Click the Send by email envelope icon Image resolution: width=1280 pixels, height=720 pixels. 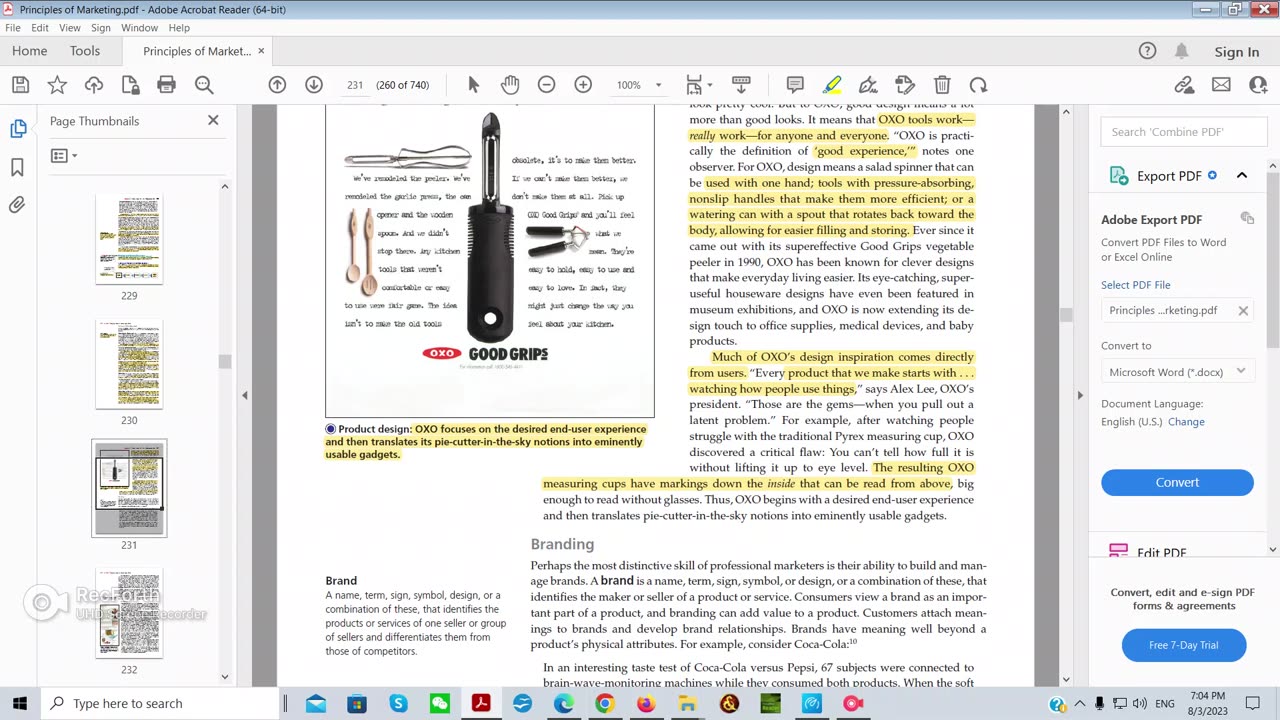click(x=1221, y=85)
